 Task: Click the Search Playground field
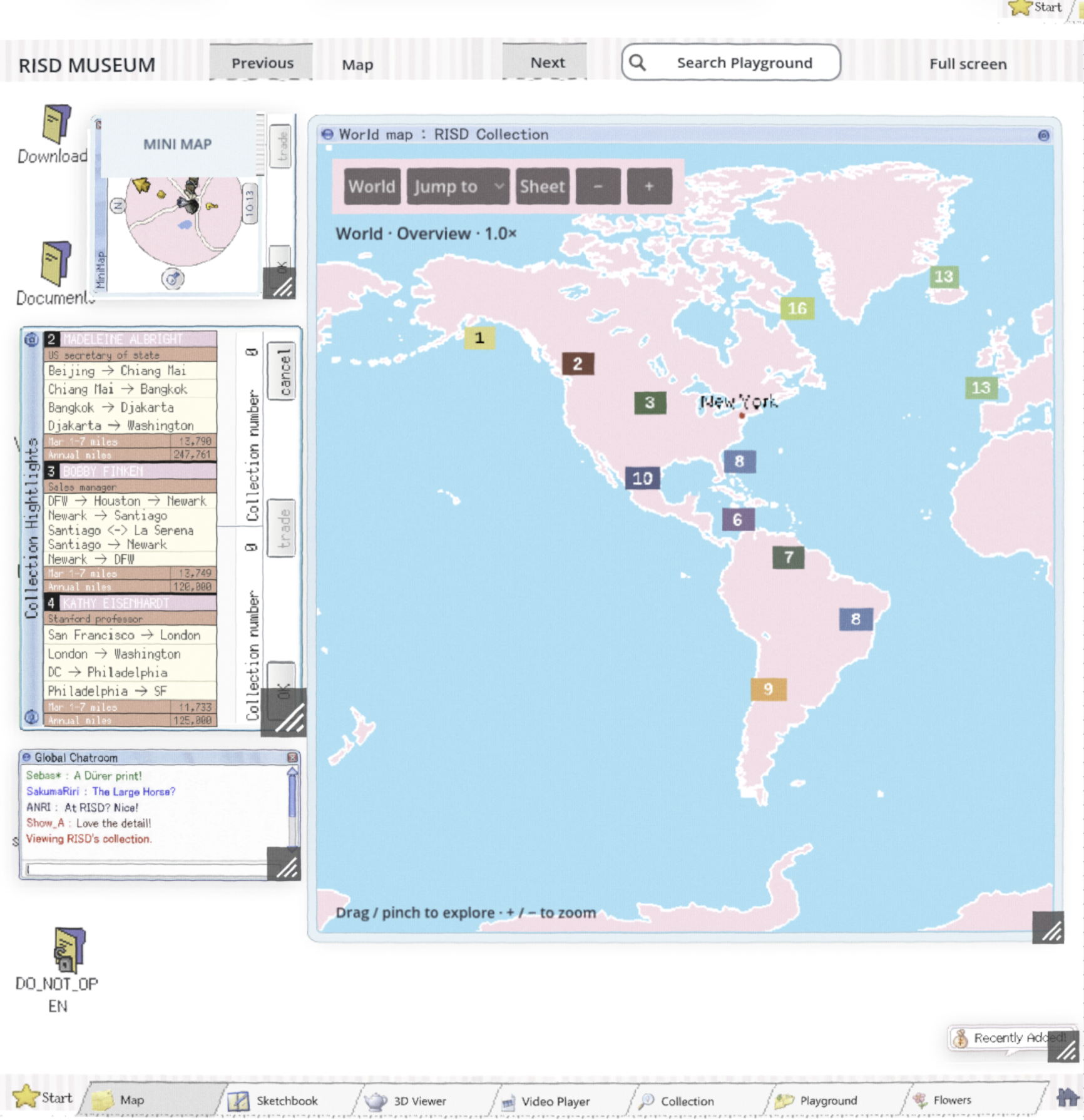point(731,62)
